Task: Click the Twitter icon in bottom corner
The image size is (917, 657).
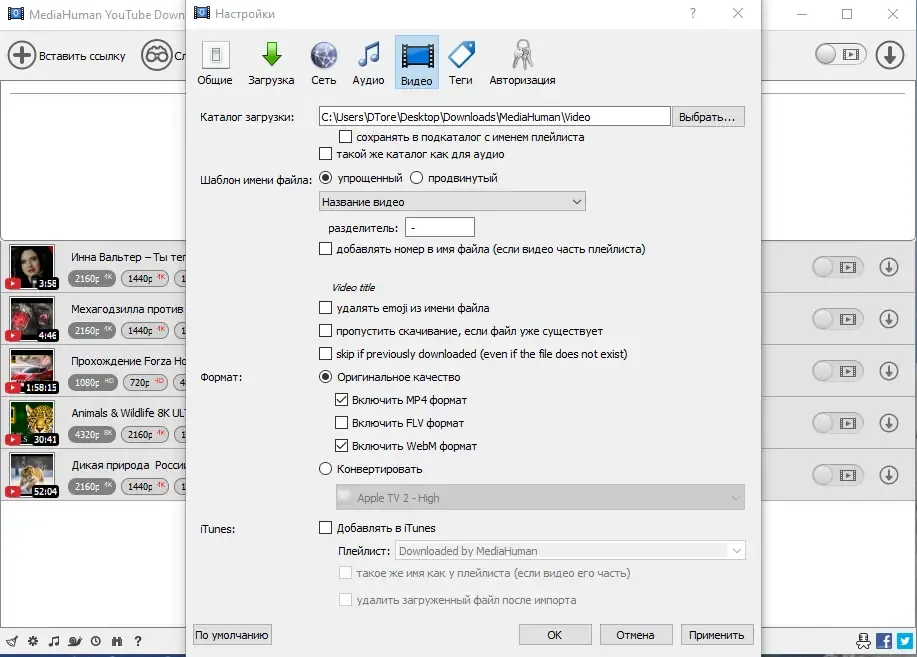Action: tap(905, 641)
